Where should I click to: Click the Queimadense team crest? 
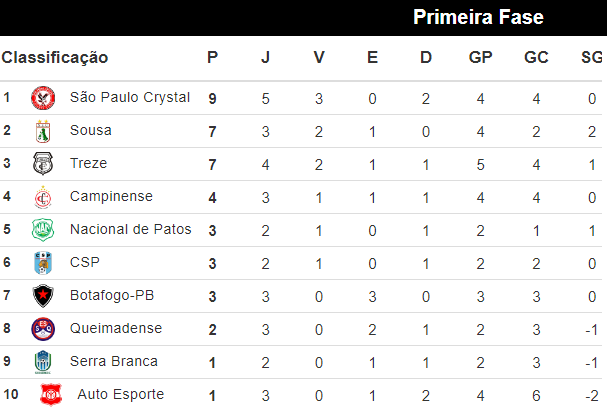point(43,329)
